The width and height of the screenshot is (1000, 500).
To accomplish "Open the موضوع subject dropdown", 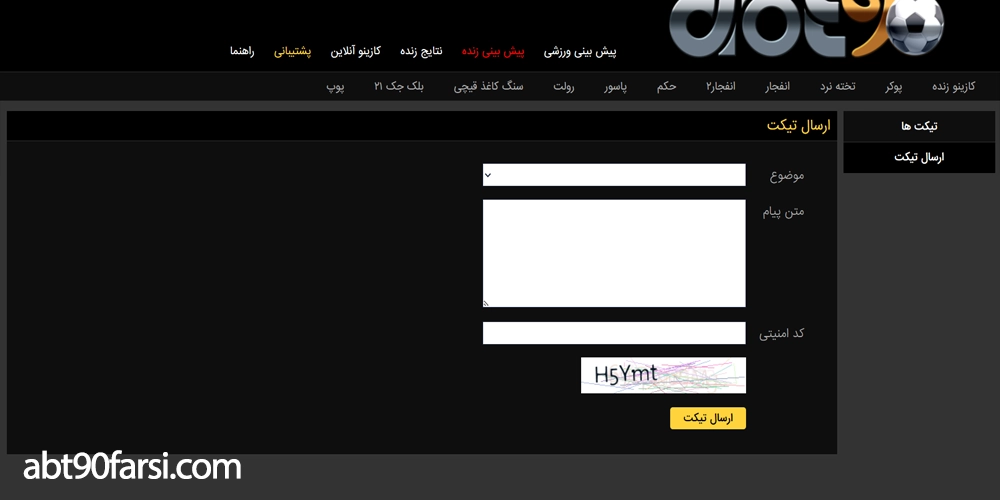I will 614,175.
